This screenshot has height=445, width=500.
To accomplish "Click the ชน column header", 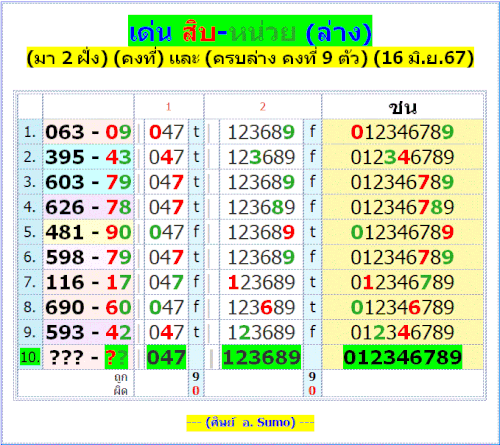I will (x=403, y=107).
